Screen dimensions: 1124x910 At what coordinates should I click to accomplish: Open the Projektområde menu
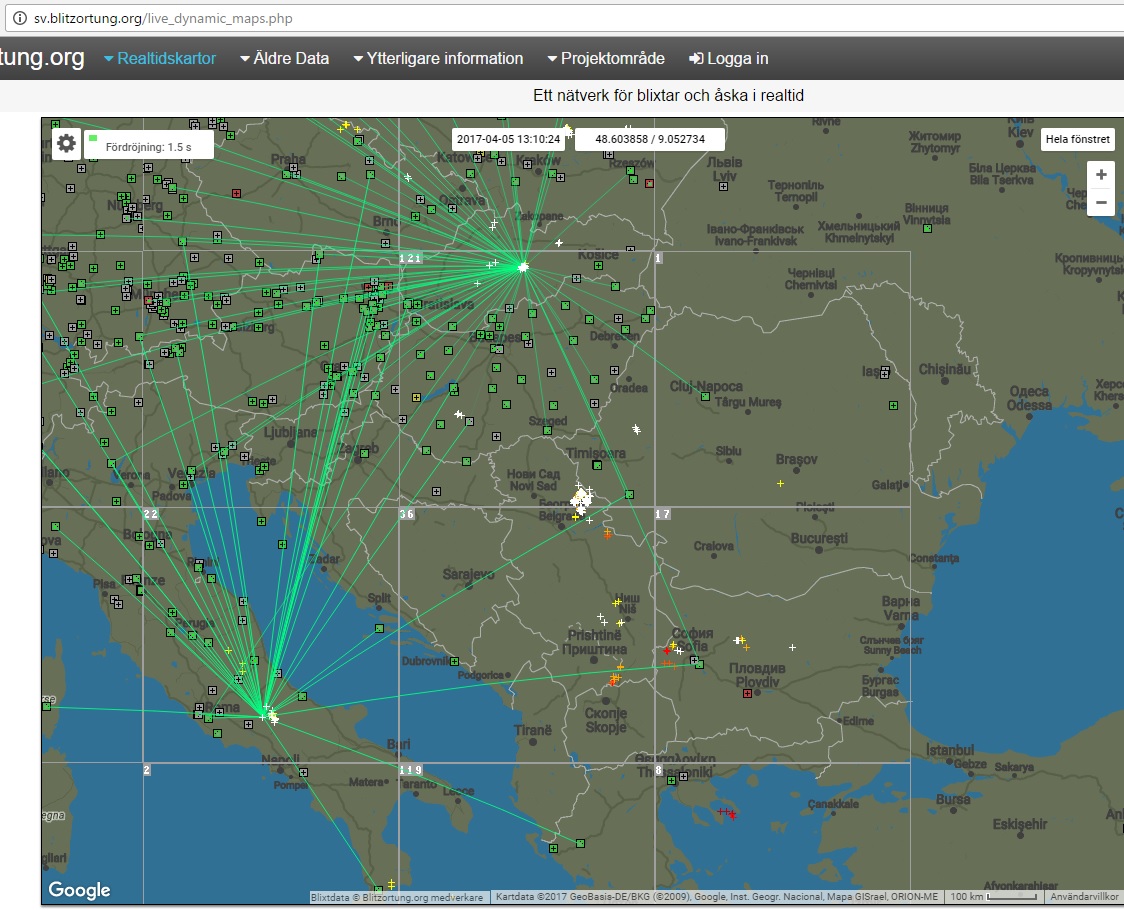606,59
